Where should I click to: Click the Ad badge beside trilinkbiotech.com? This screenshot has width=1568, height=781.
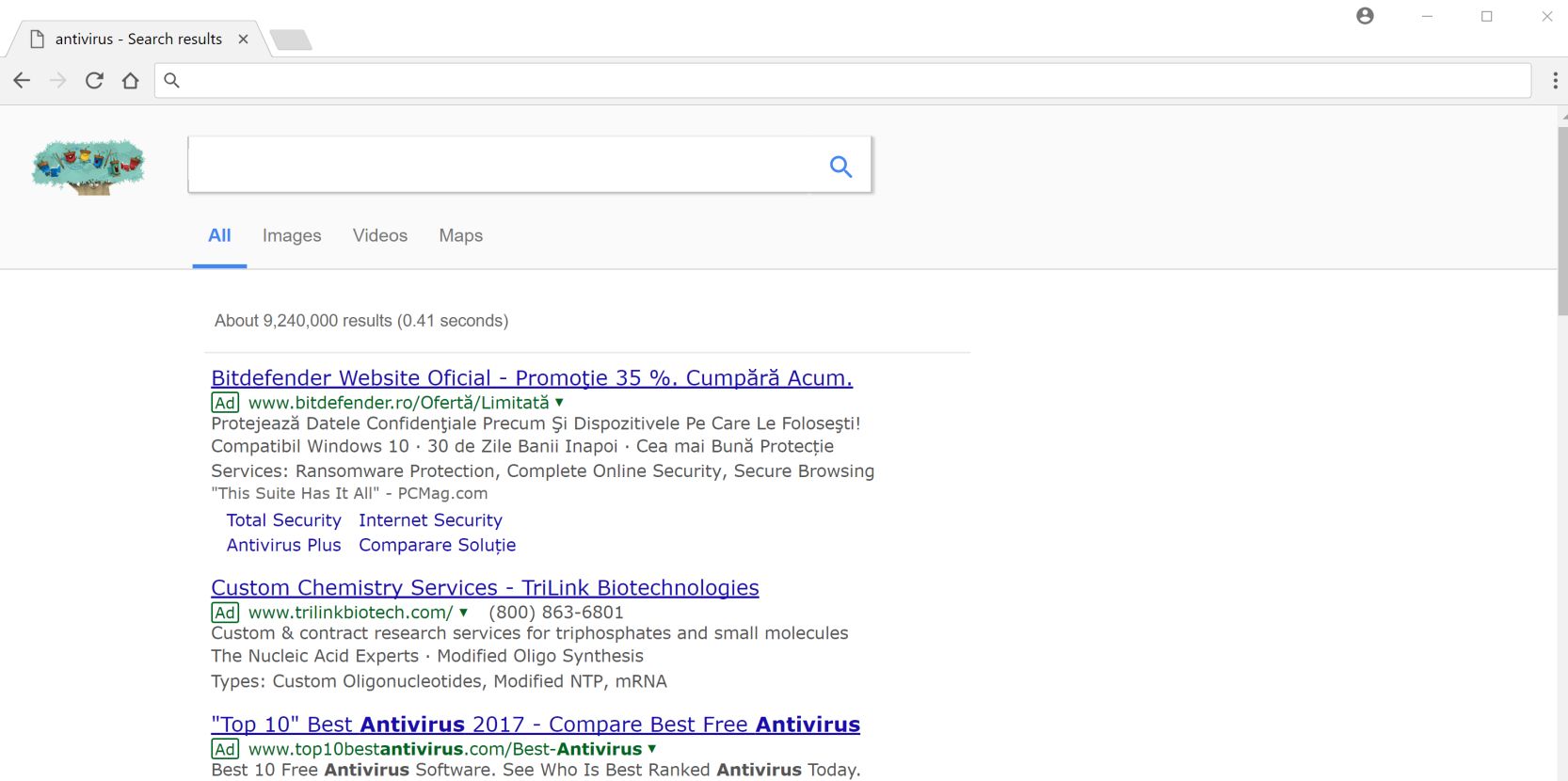pos(225,613)
